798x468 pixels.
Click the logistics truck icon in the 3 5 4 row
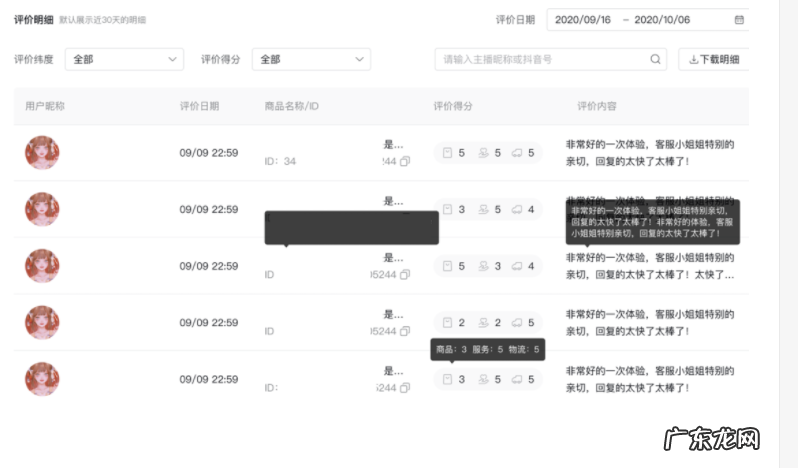coord(517,209)
